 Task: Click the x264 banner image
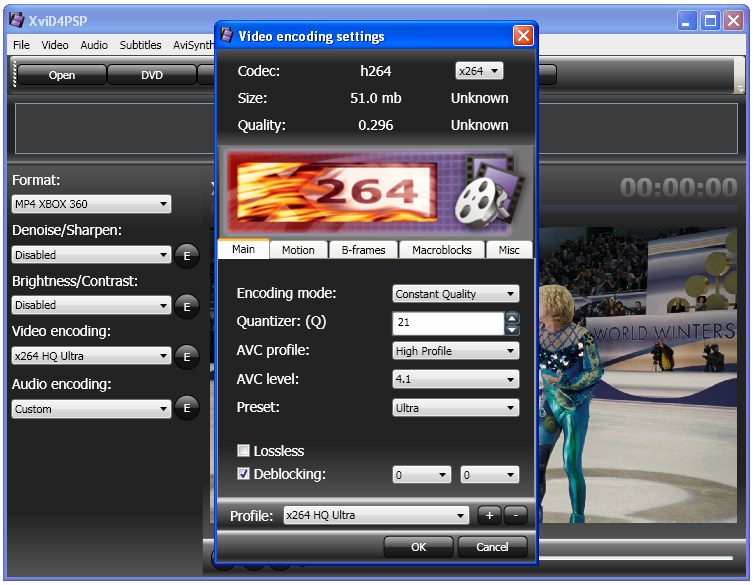(376, 192)
